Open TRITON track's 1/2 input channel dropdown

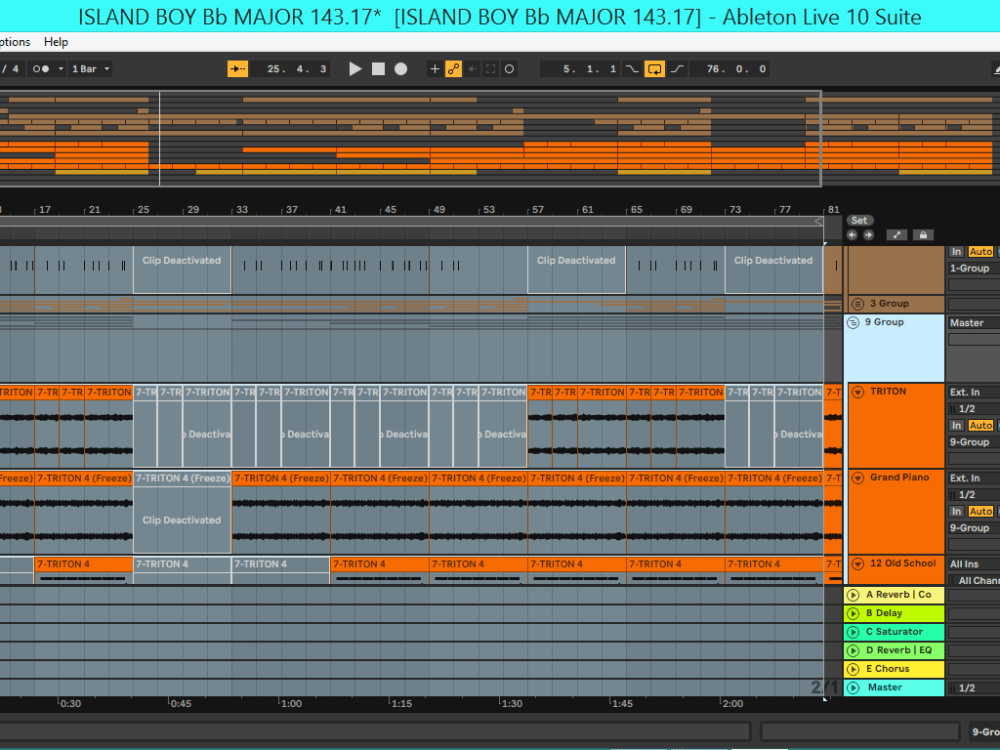[973, 409]
